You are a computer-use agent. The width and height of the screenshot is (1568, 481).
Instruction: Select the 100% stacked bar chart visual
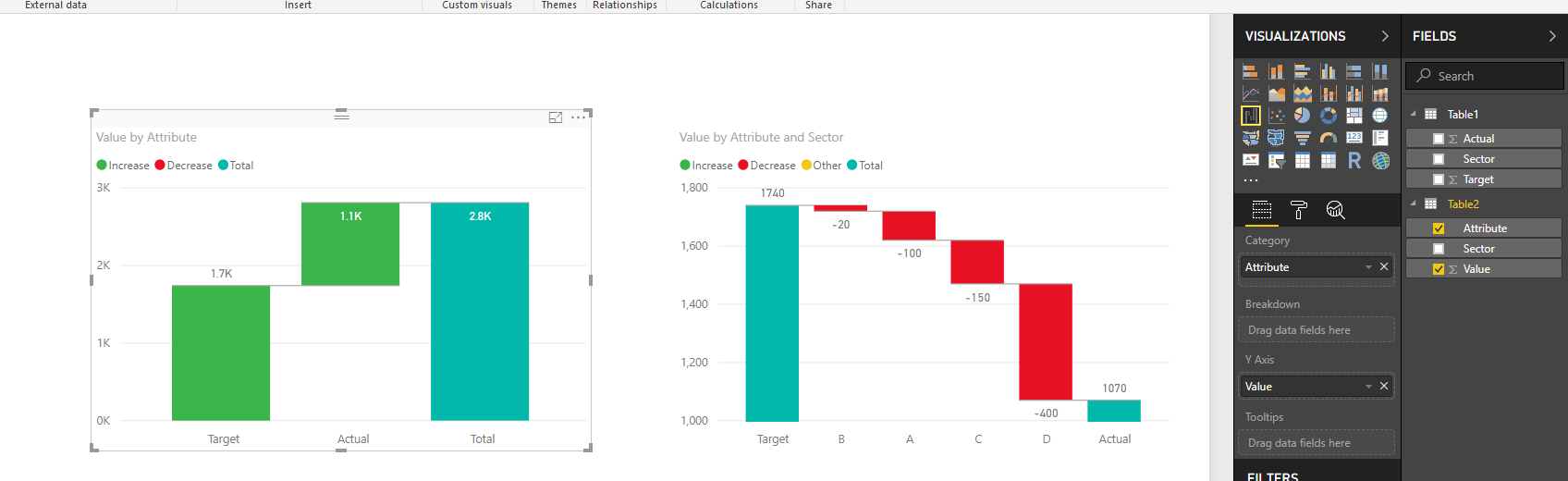tap(1354, 71)
